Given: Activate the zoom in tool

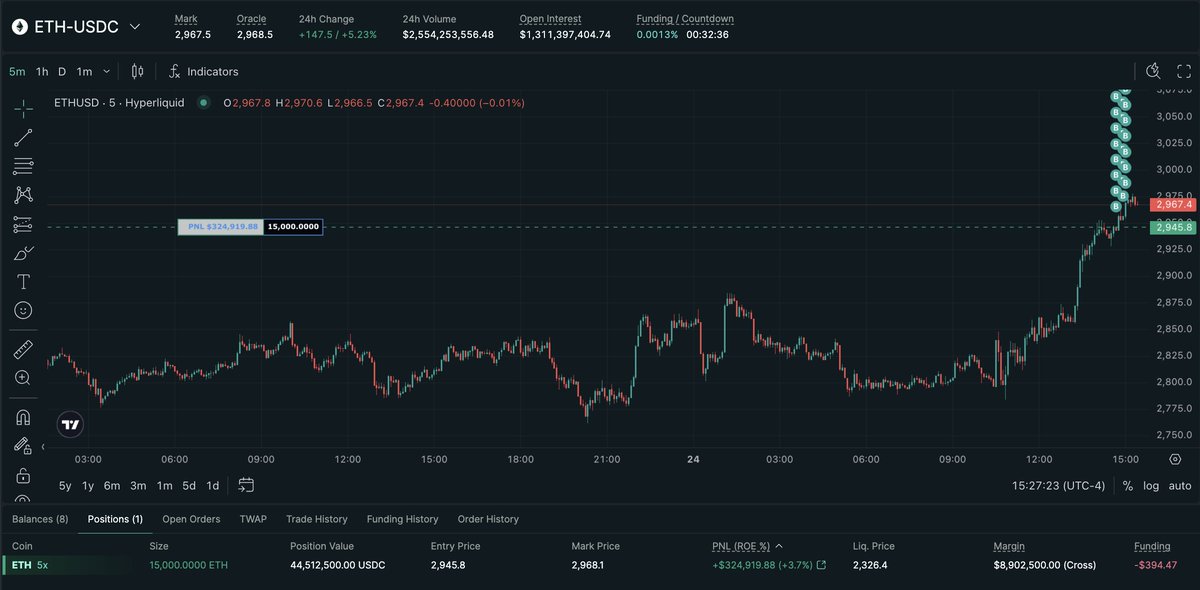Looking at the screenshot, I should 23,378.
